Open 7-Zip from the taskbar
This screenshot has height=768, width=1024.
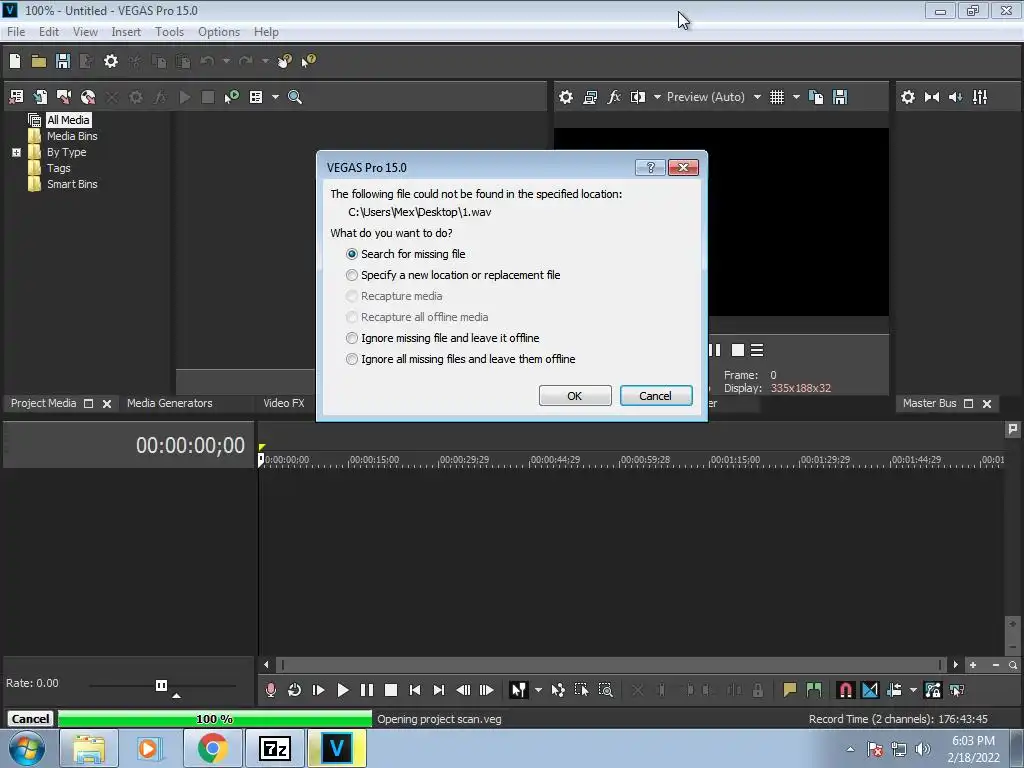[x=274, y=748]
